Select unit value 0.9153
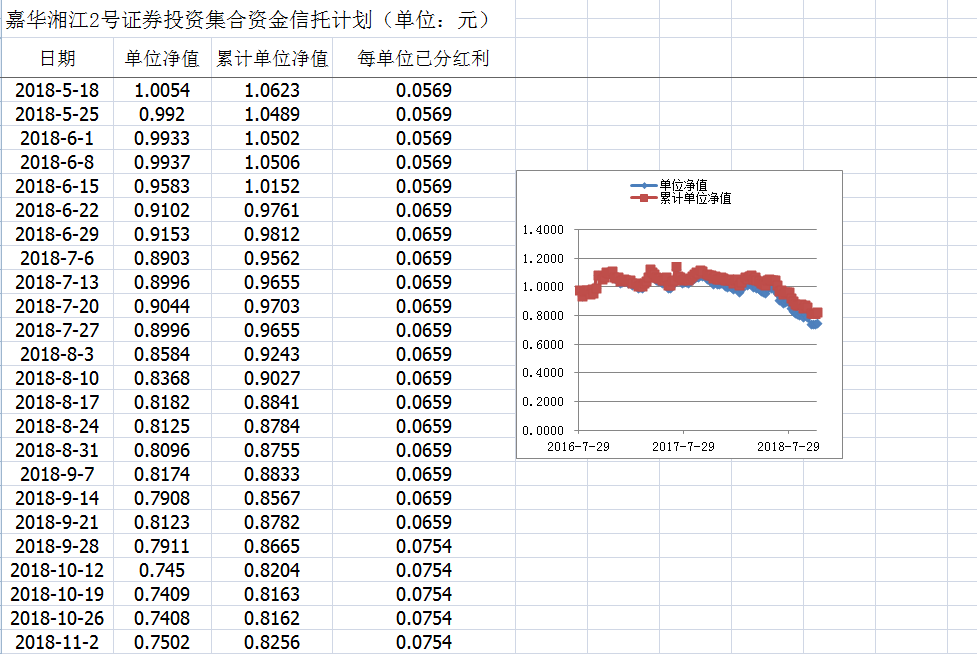 (x=162, y=234)
